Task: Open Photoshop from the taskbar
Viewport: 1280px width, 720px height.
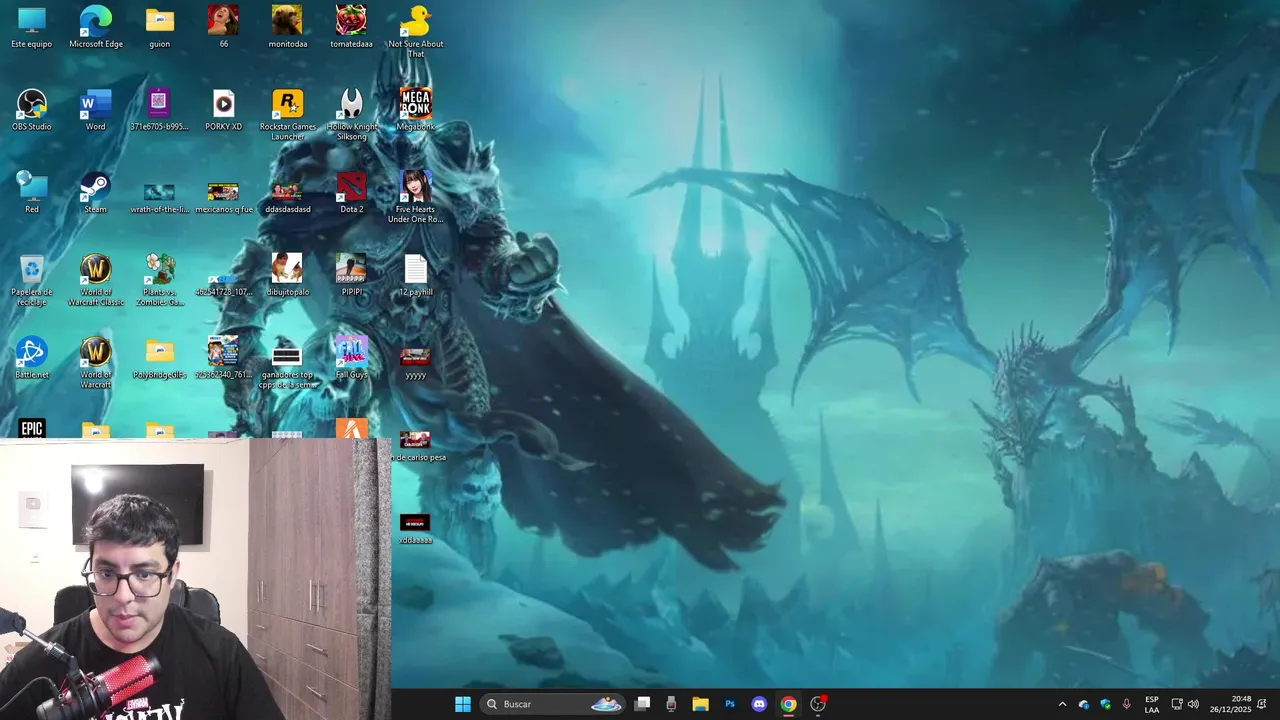Action: pos(730,704)
